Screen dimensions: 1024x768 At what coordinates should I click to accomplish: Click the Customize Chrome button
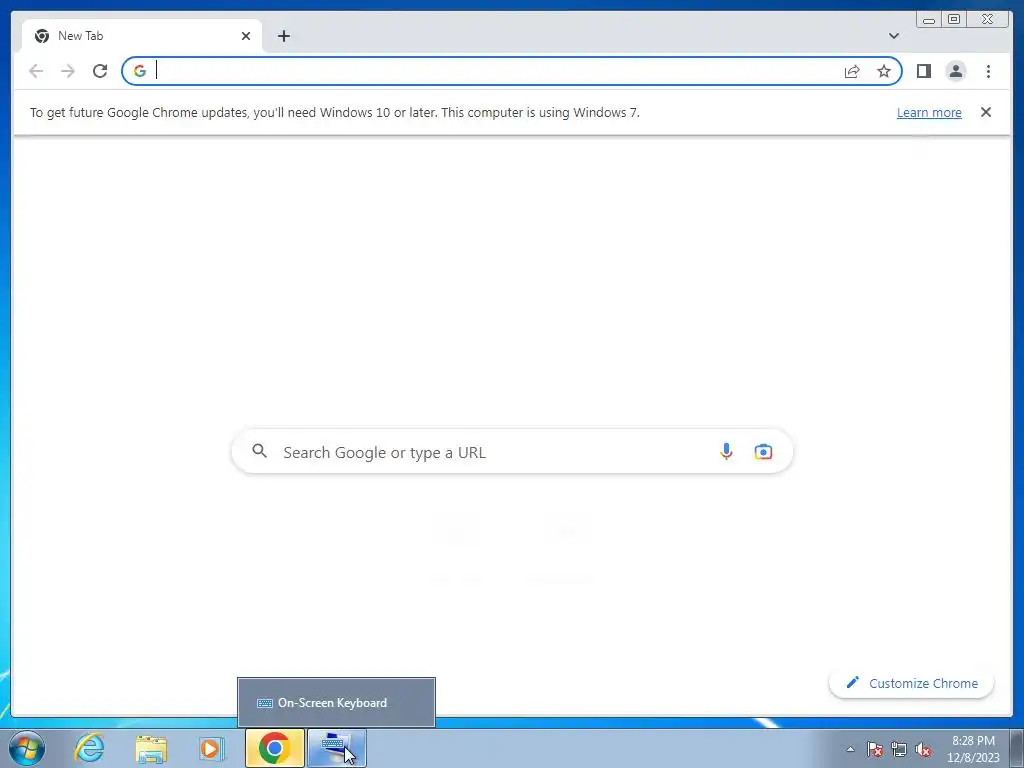[912, 683]
